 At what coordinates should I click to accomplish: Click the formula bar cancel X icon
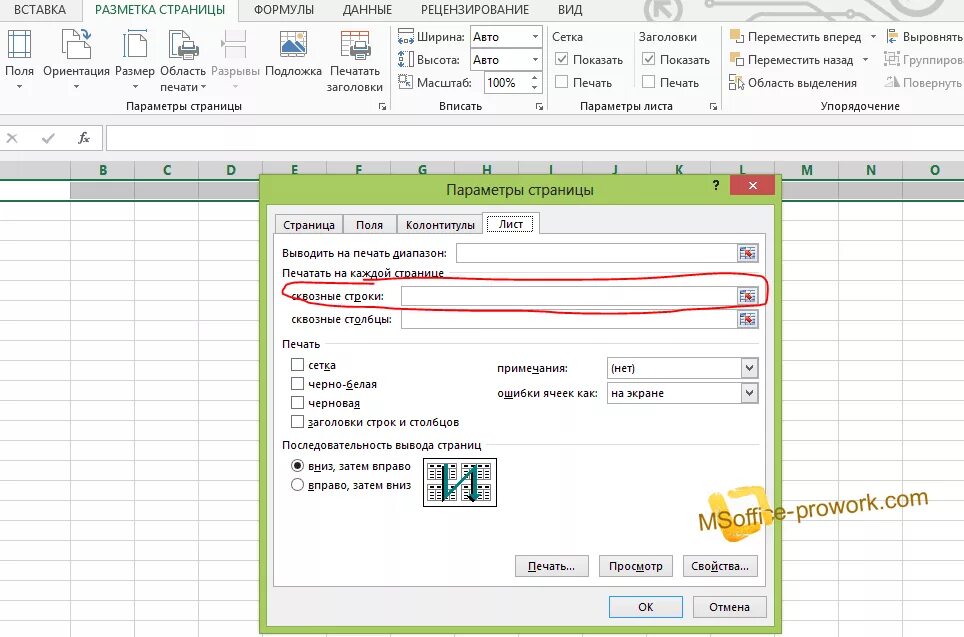12,138
